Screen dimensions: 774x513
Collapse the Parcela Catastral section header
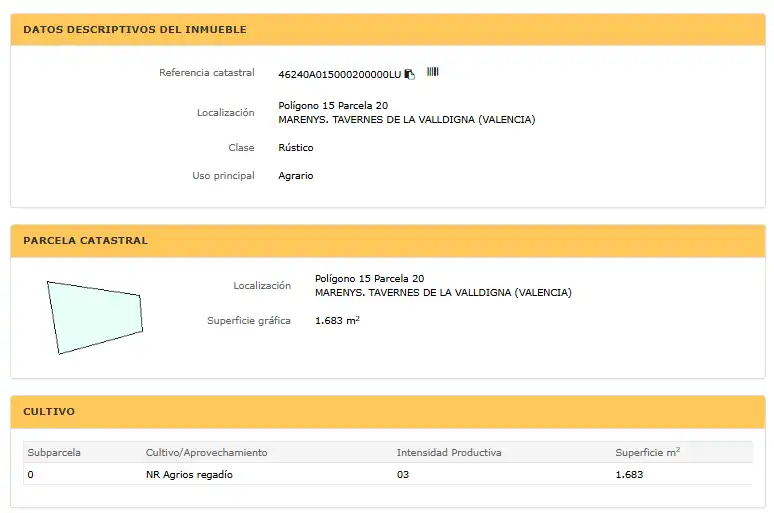coord(388,241)
